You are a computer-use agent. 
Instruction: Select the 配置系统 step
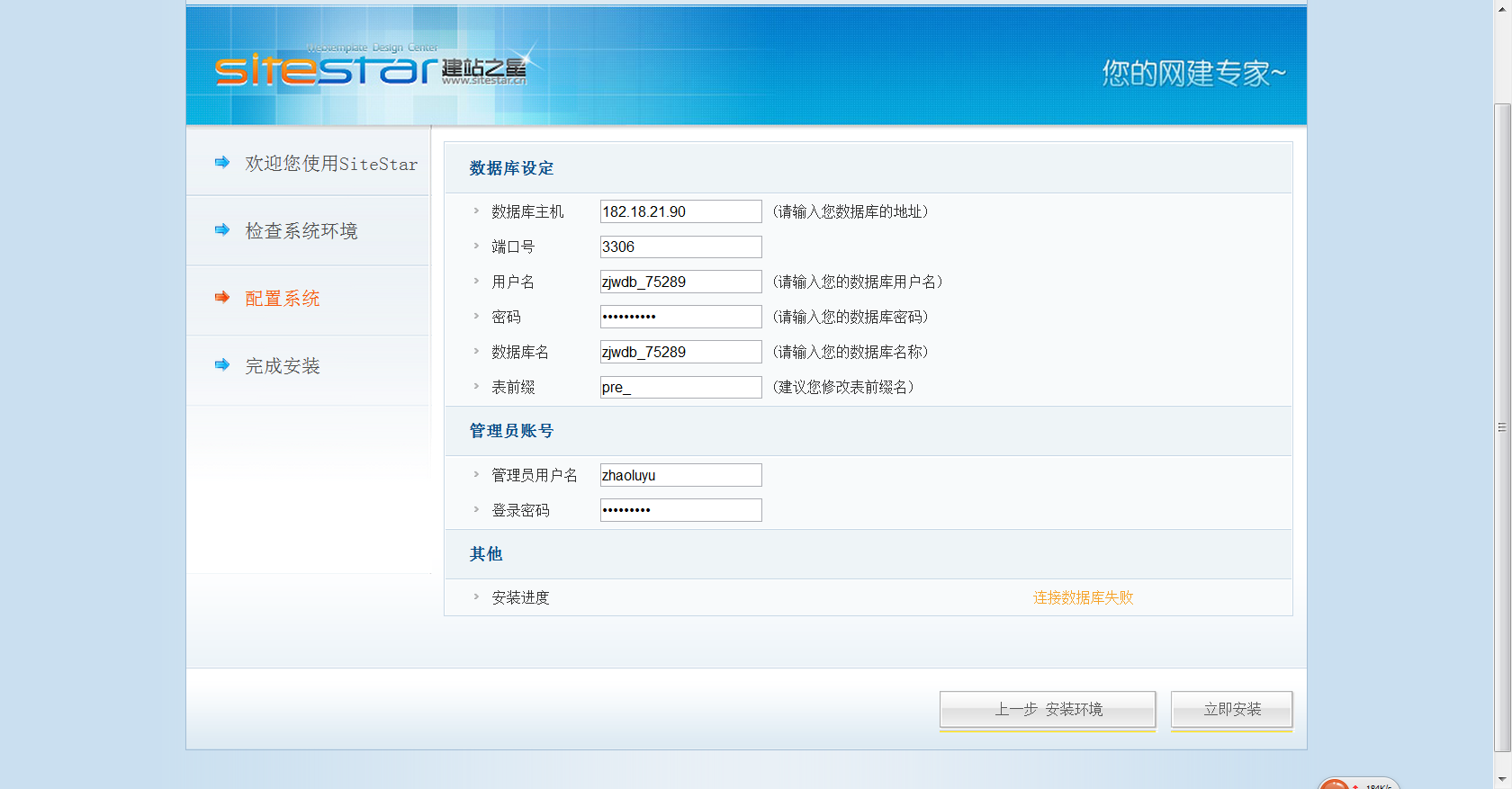click(x=283, y=299)
